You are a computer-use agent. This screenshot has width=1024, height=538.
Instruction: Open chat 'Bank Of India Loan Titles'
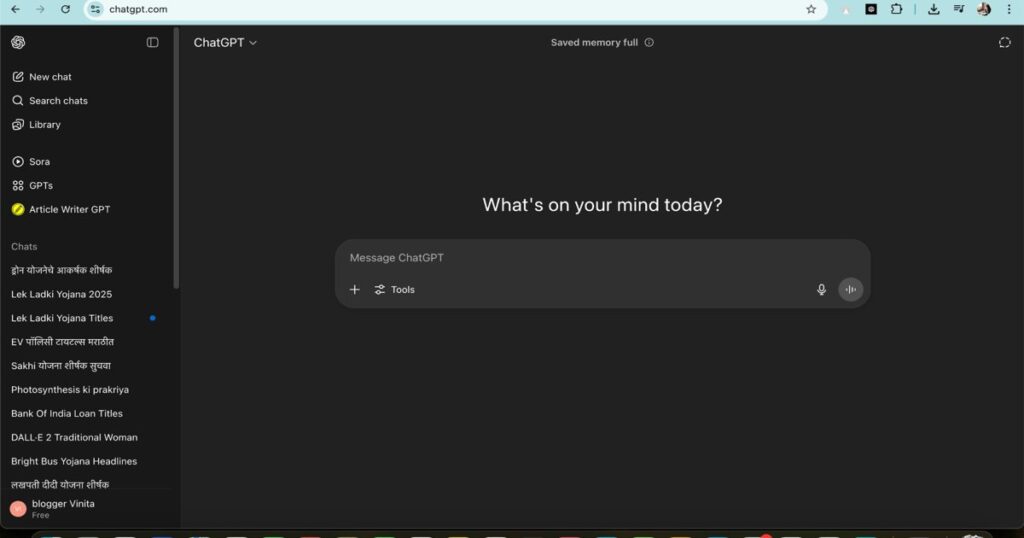click(x=67, y=413)
